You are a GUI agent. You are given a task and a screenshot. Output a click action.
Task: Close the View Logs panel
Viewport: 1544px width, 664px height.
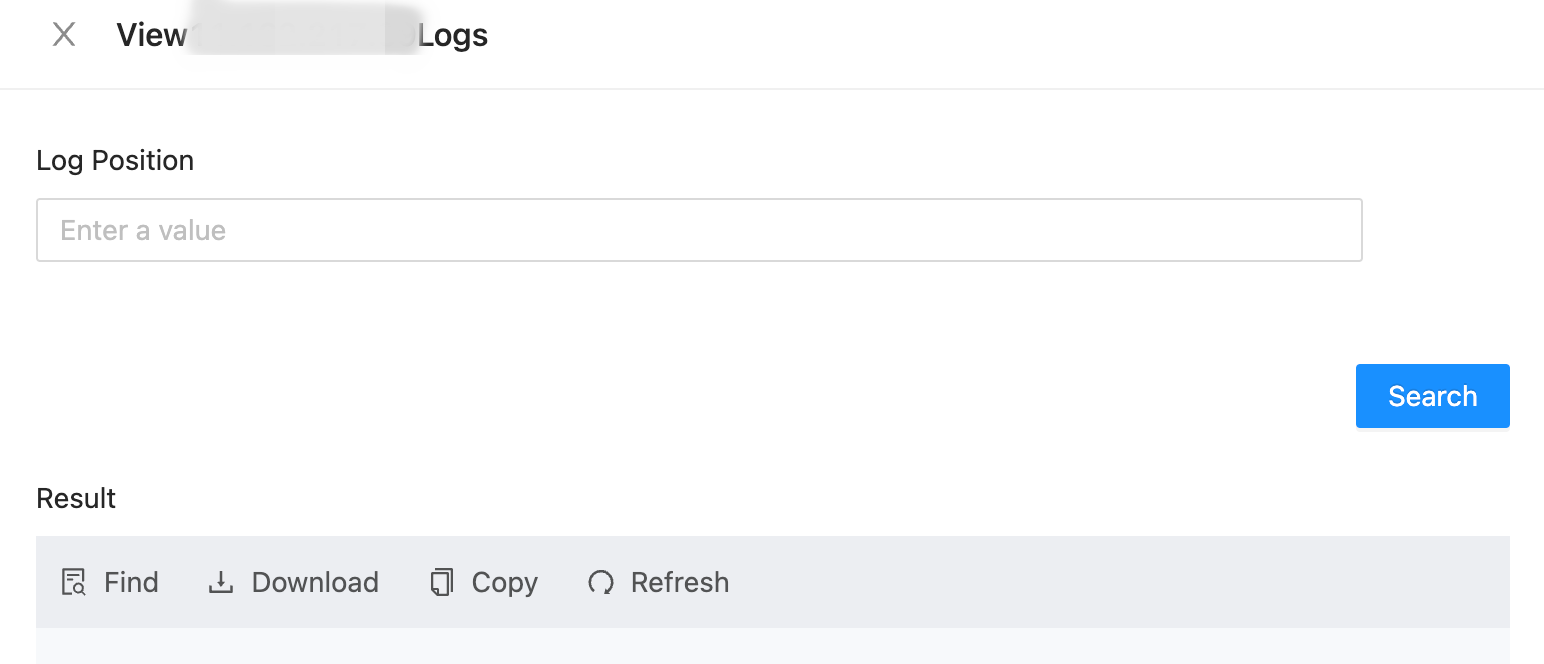[x=64, y=35]
